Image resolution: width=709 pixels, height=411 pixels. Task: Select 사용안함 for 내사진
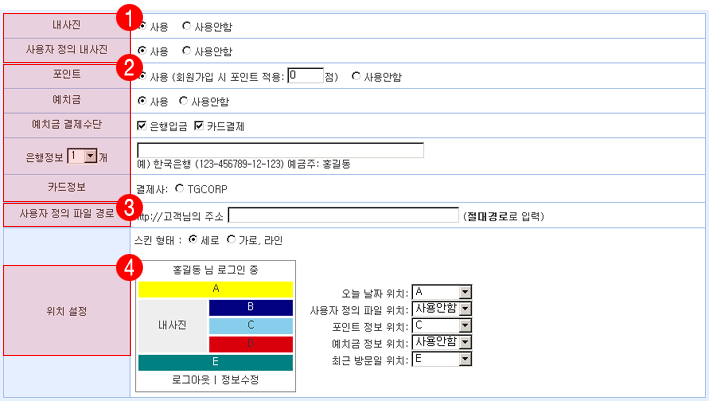pyautogui.click(x=187, y=25)
